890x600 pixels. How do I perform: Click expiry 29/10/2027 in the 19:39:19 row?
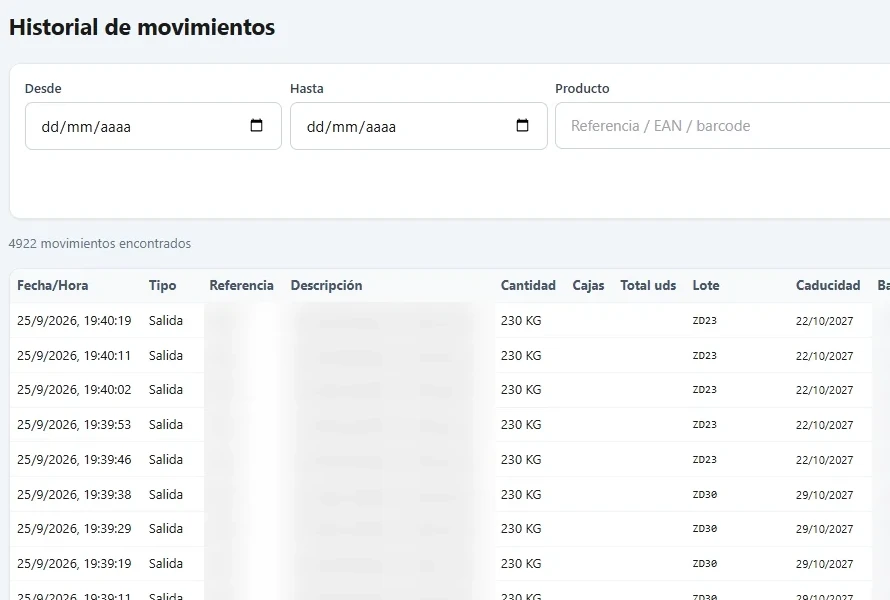coord(824,564)
